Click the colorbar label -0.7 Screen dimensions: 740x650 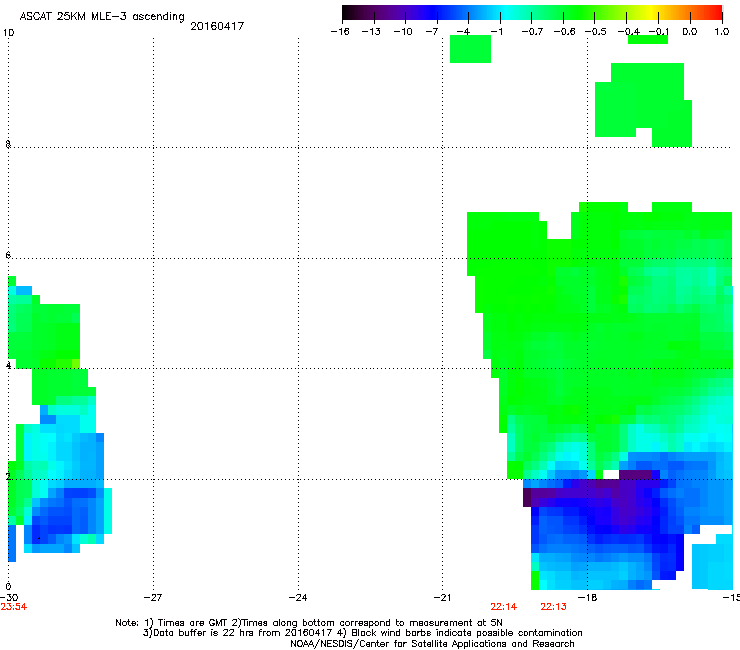(x=532, y=32)
